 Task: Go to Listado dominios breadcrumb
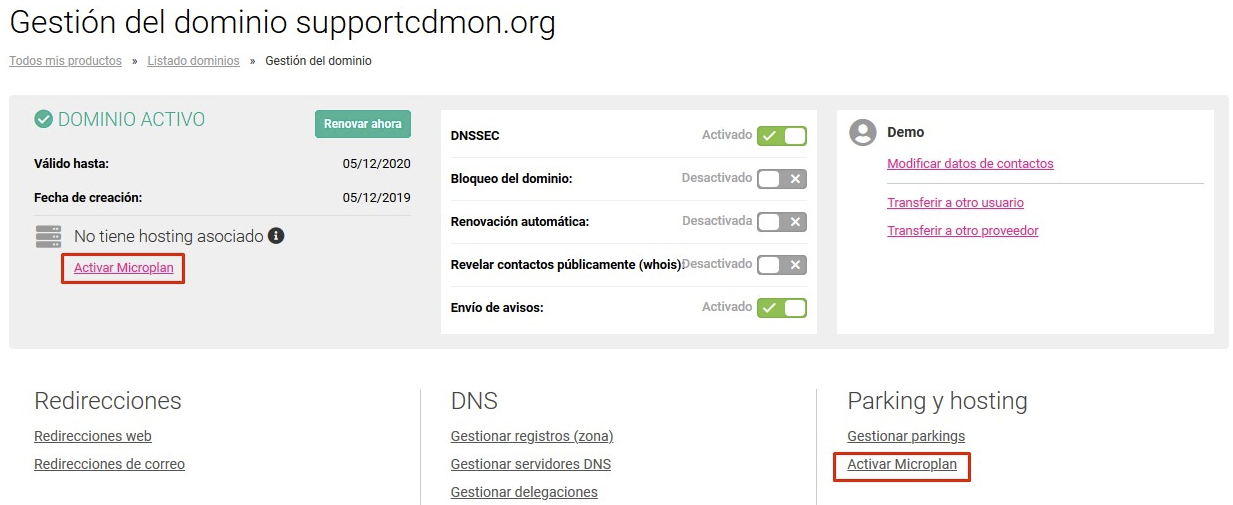coord(193,61)
